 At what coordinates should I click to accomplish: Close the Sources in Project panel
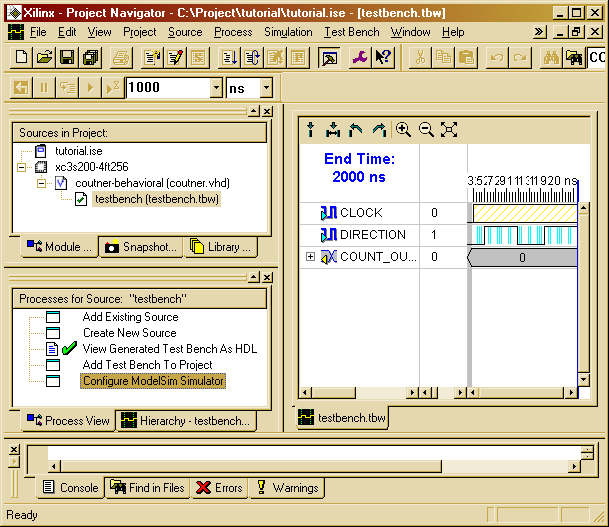267,112
